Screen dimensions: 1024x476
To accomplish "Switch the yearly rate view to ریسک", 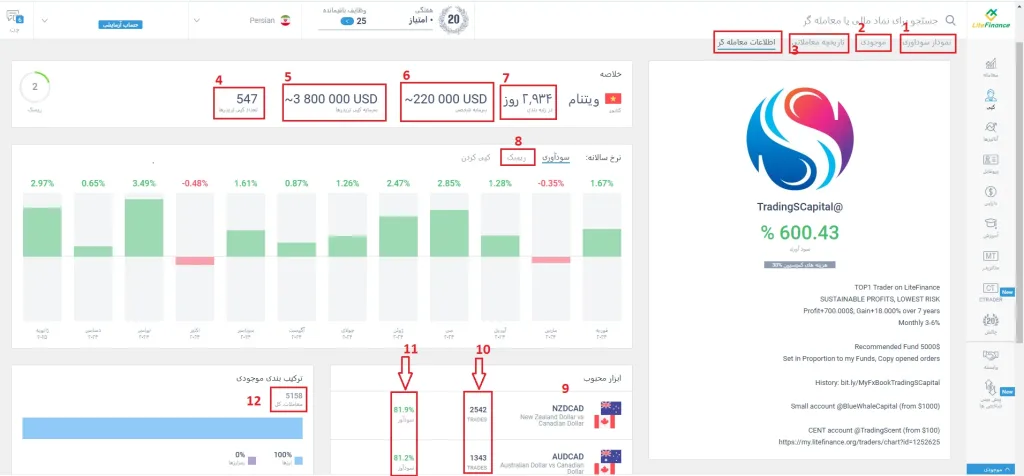I will click(516, 158).
